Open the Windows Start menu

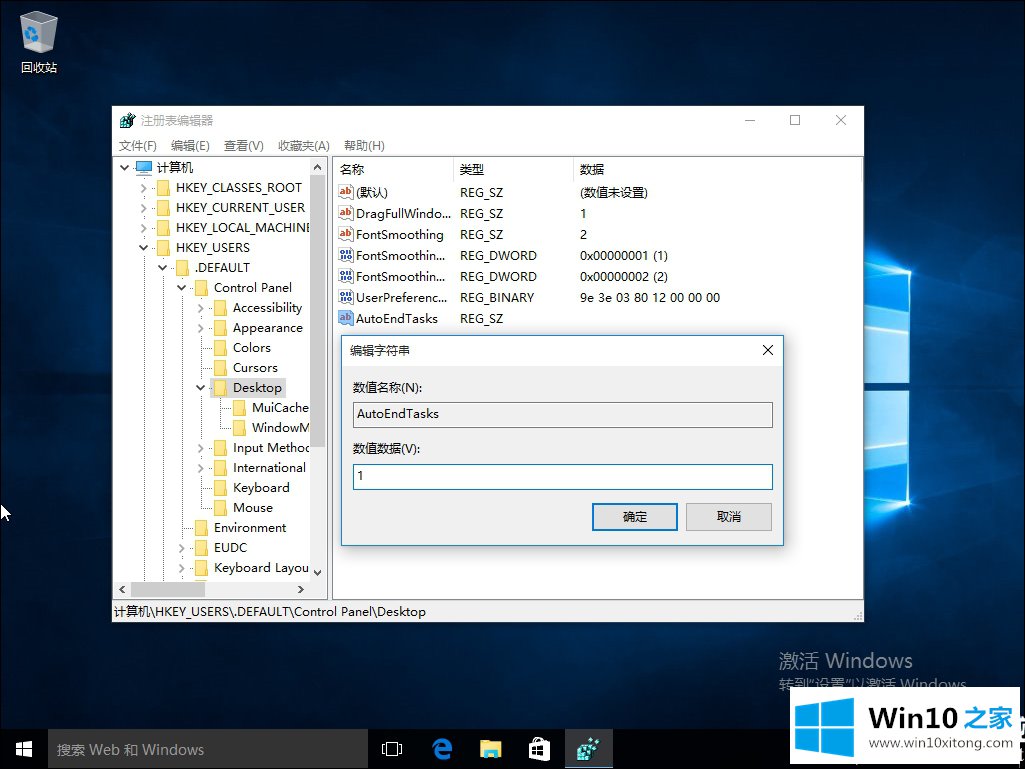click(24, 749)
